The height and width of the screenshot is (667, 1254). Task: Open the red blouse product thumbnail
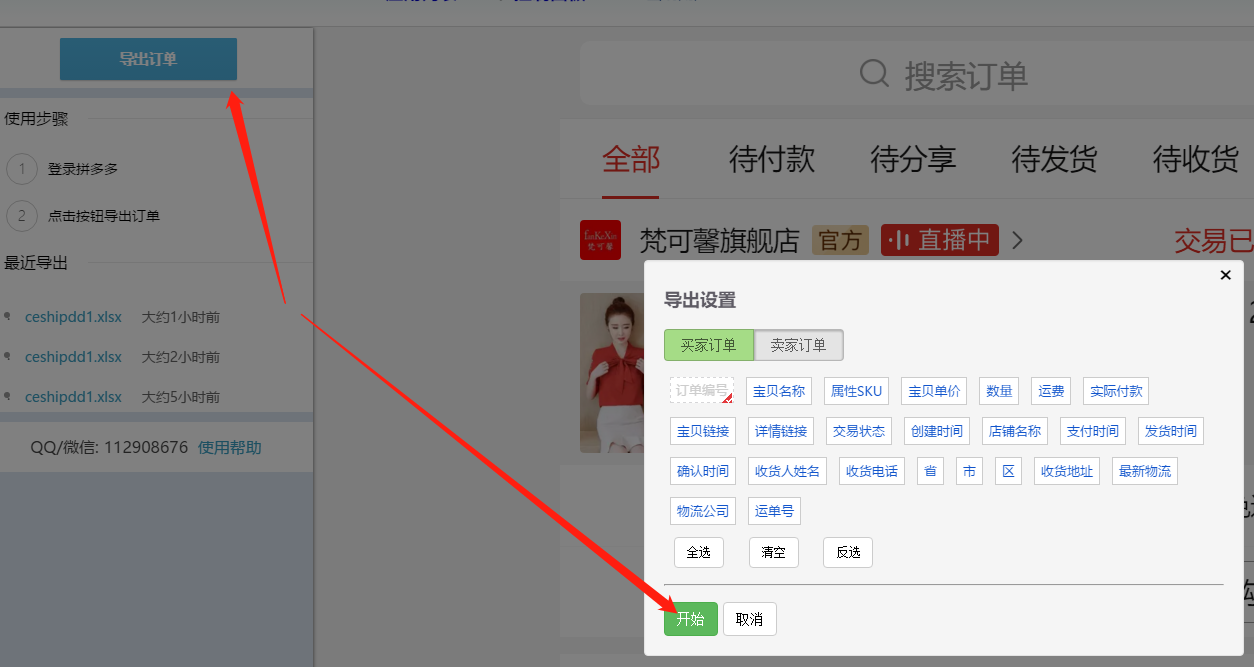point(612,373)
